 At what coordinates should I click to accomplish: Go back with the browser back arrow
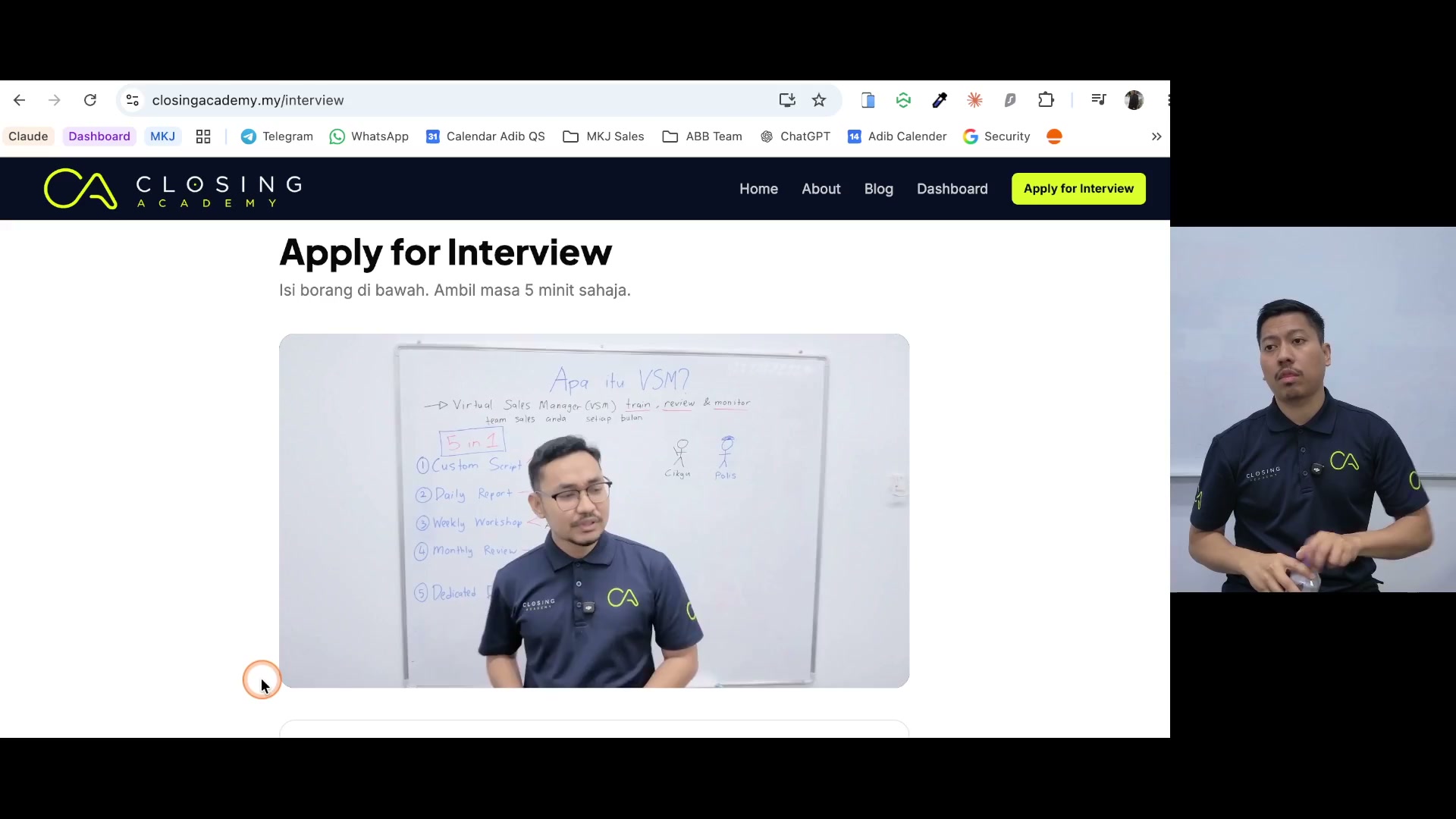20,100
